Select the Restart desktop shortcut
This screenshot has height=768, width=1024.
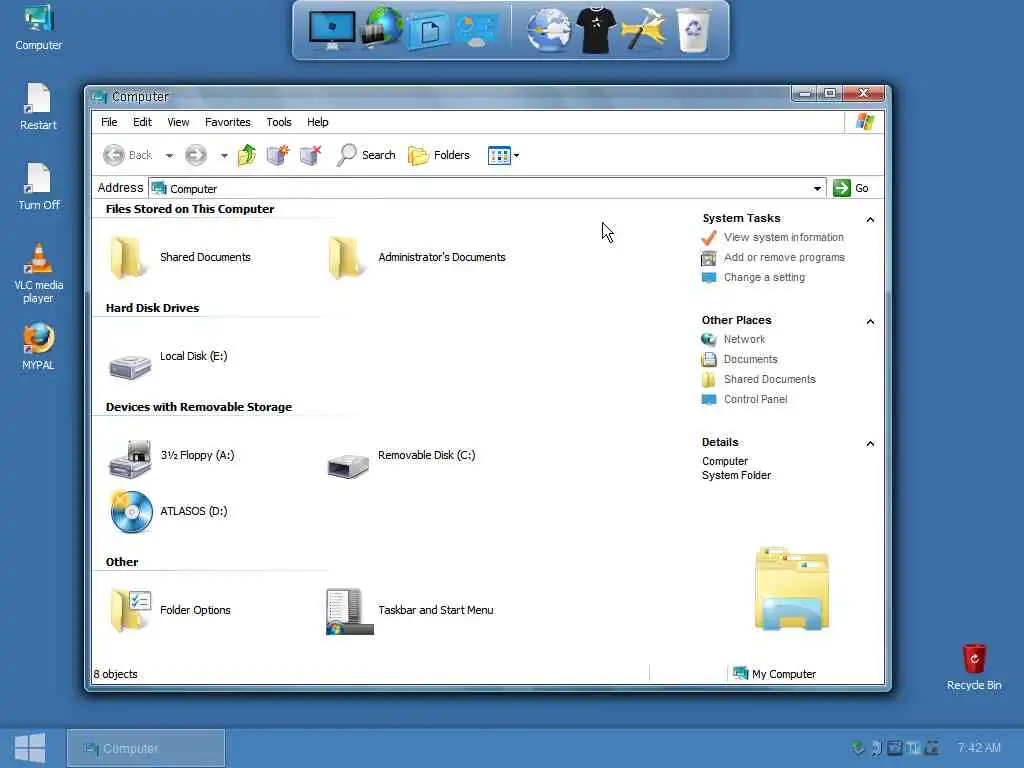pyautogui.click(x=39, y=107)
